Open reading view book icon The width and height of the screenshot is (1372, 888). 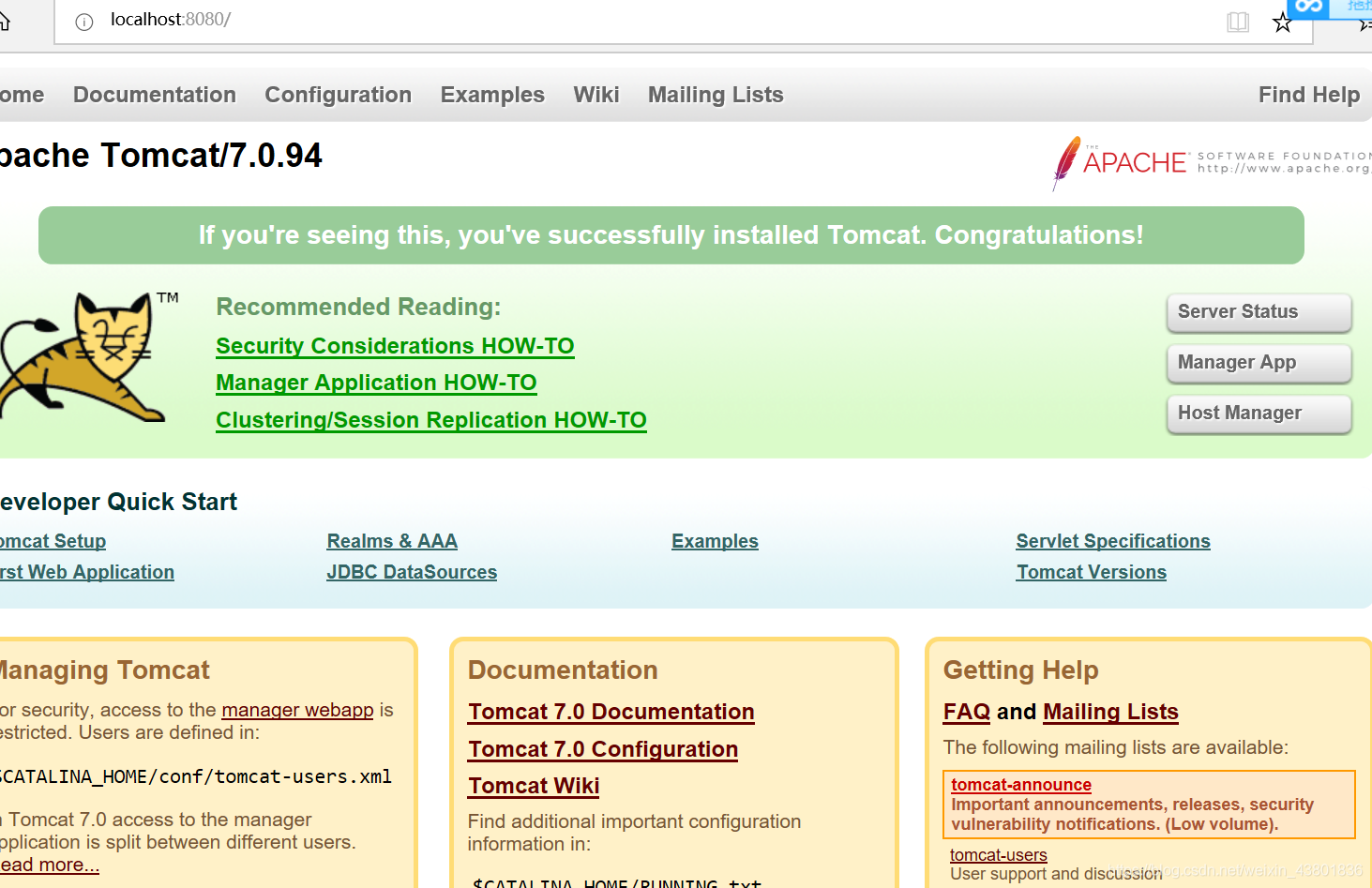click(x=1238, y=22)
